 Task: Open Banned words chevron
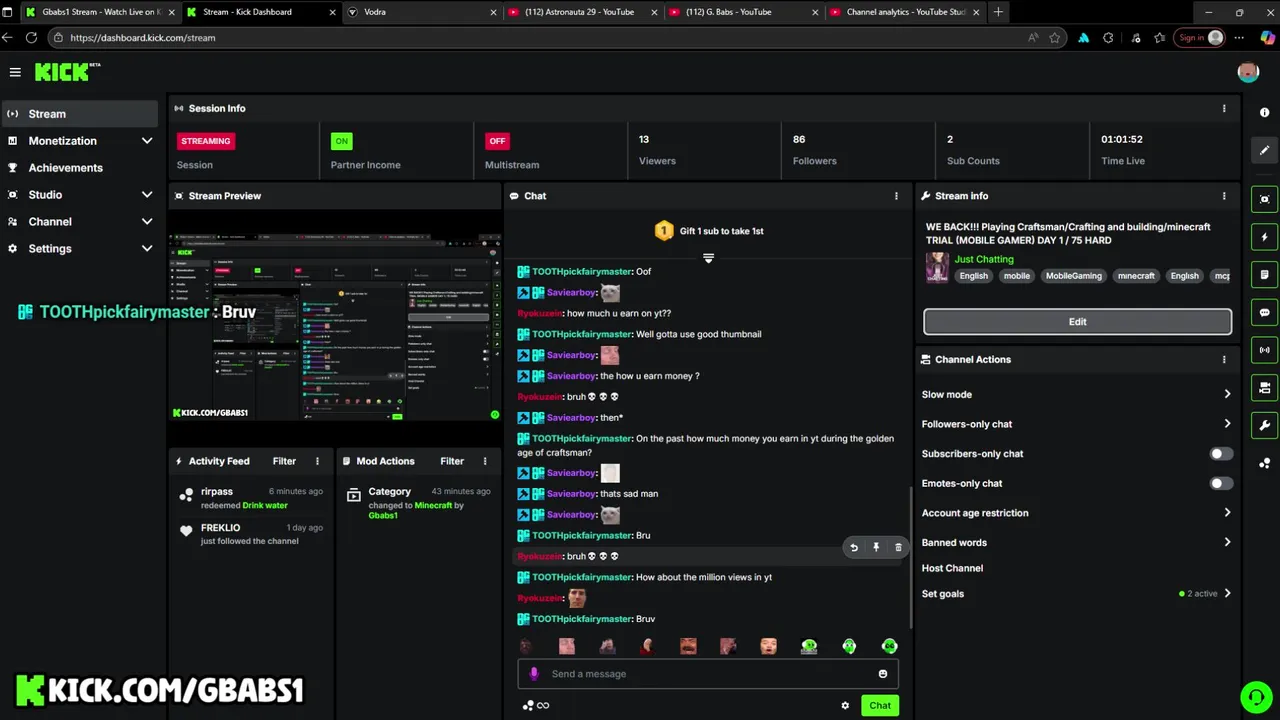[1227, 543]
